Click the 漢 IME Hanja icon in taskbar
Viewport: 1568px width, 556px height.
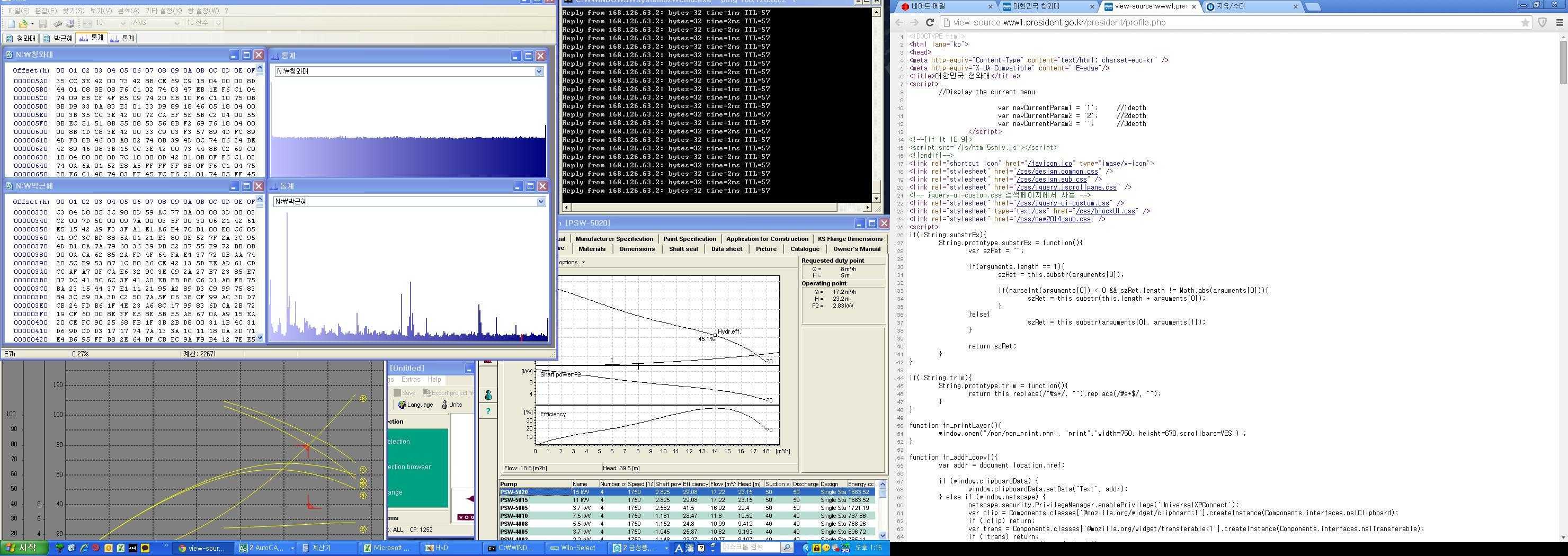point(689,548)
